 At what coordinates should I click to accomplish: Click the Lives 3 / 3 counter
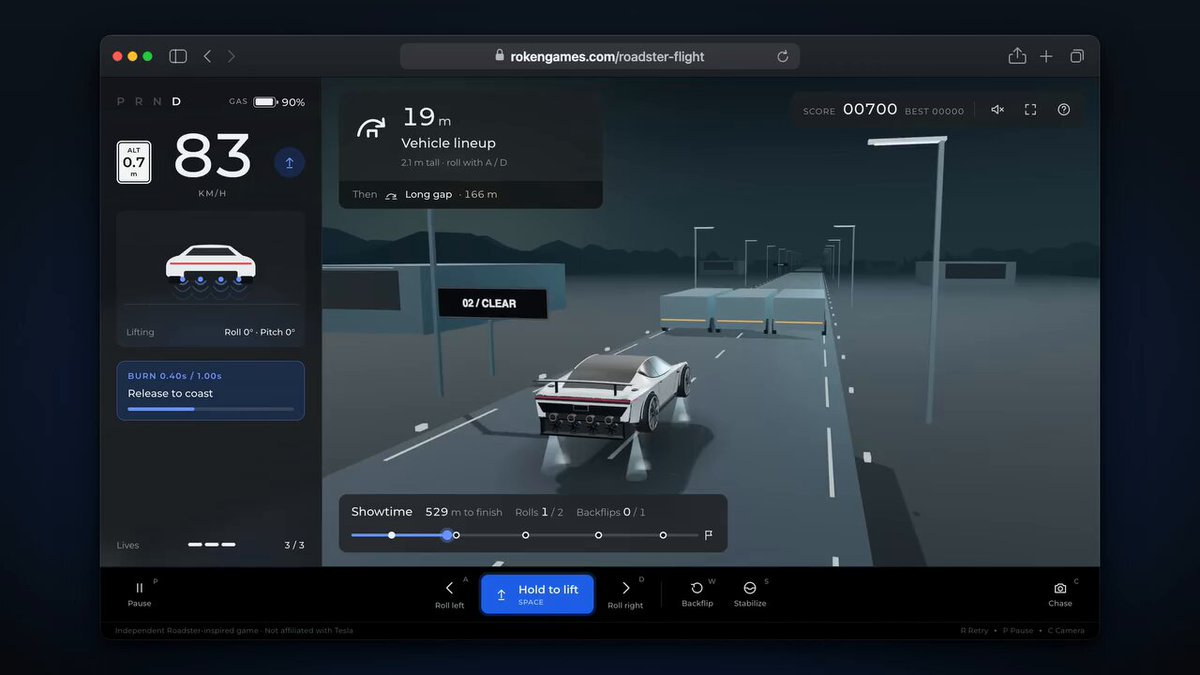[211, 545]
